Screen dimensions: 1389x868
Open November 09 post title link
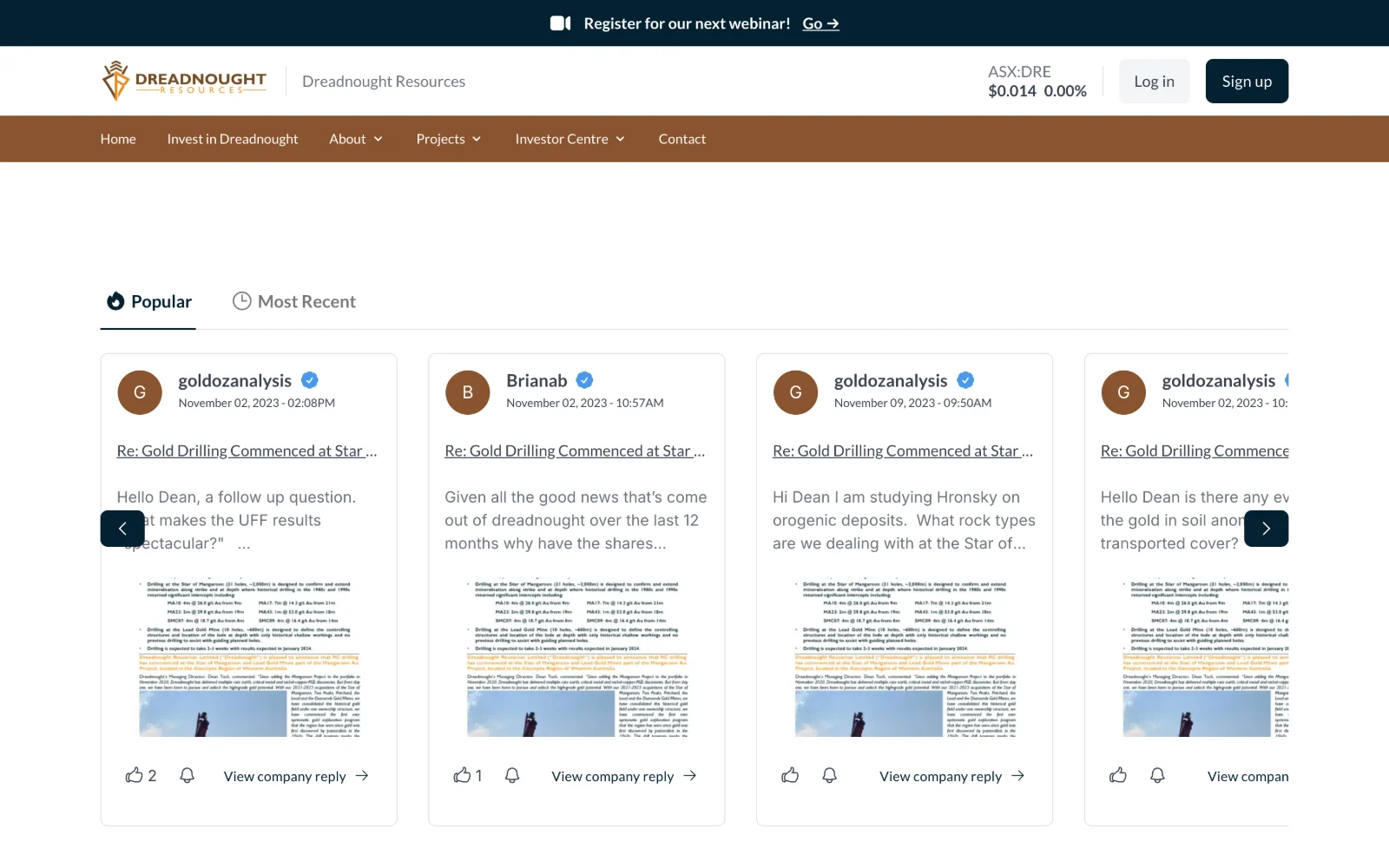click(903, 450)
